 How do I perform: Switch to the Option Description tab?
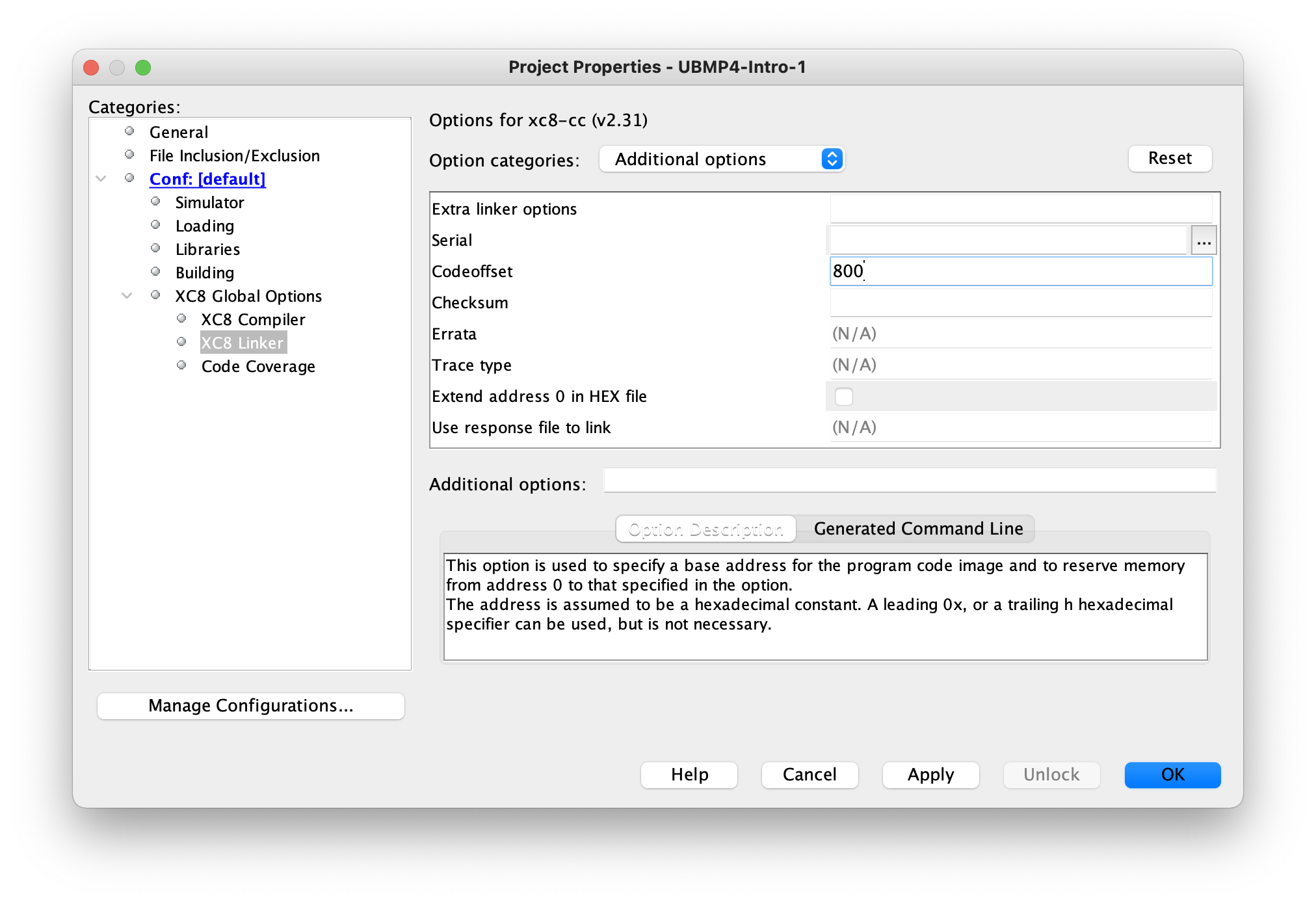(705, 529)
